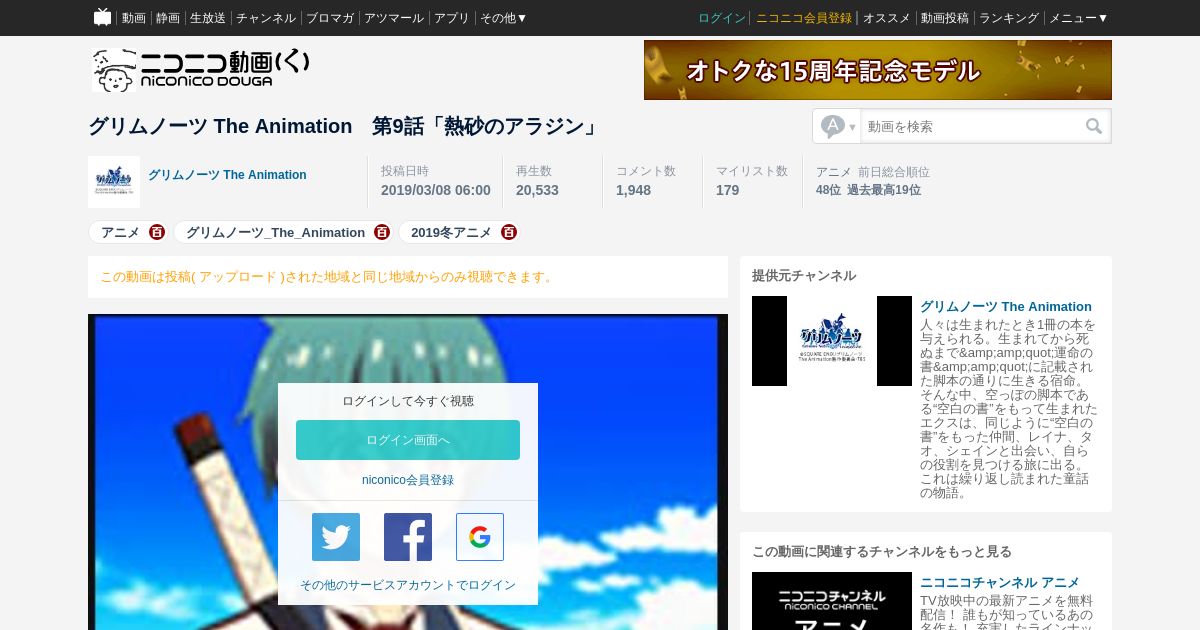Click グリムノーツ The Animation uploader name link
Screen dimensions: 1200x630
tap(227, 175)
